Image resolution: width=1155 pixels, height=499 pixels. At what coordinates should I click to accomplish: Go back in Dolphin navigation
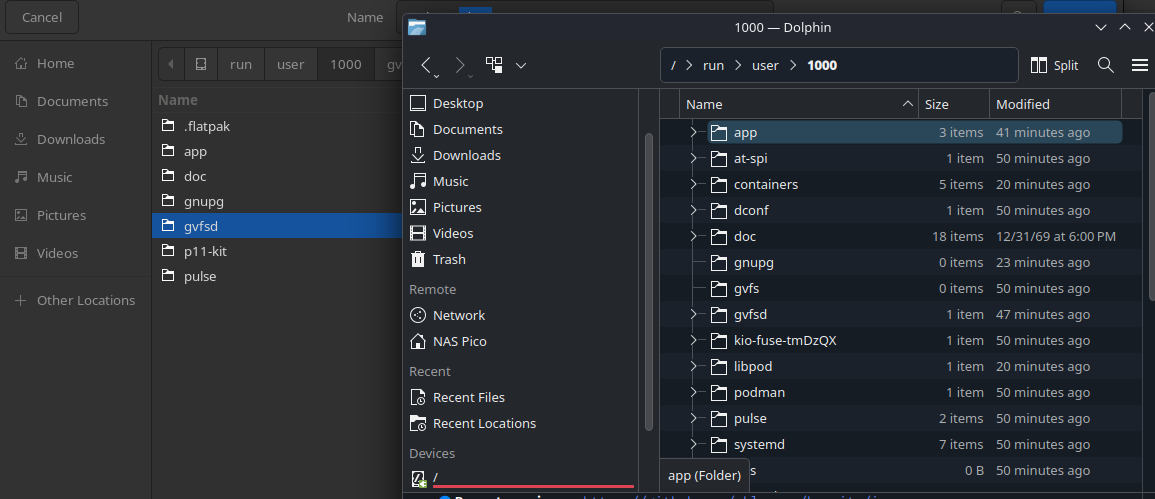click(x=427, y=66)
